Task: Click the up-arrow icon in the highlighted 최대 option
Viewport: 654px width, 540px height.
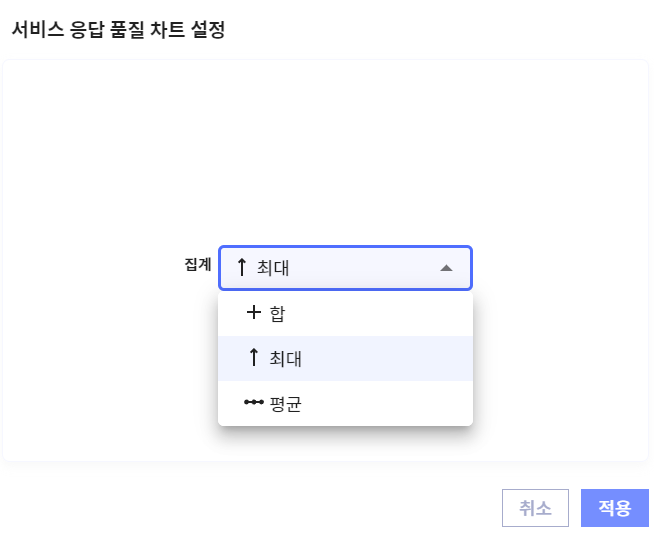Action: (x=253, y=358)
